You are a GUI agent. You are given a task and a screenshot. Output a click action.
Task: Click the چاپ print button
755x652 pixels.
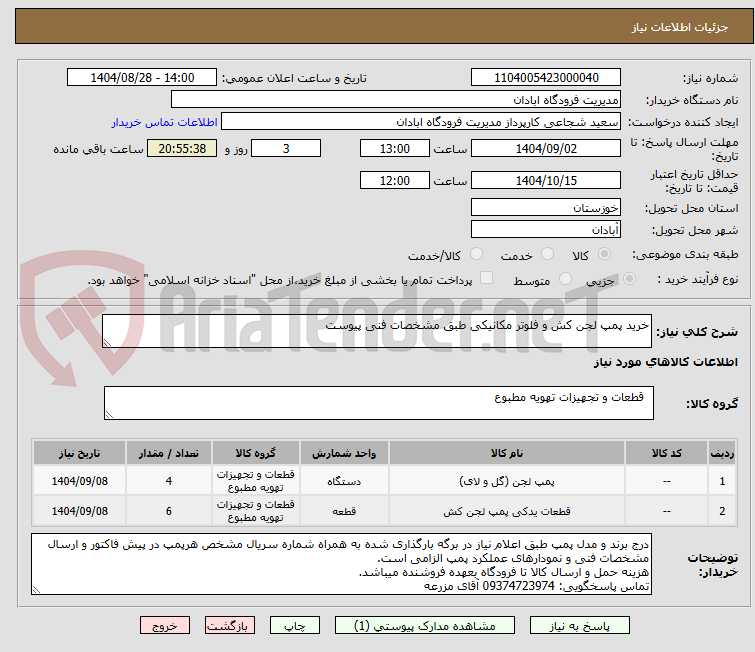(295, 626)
